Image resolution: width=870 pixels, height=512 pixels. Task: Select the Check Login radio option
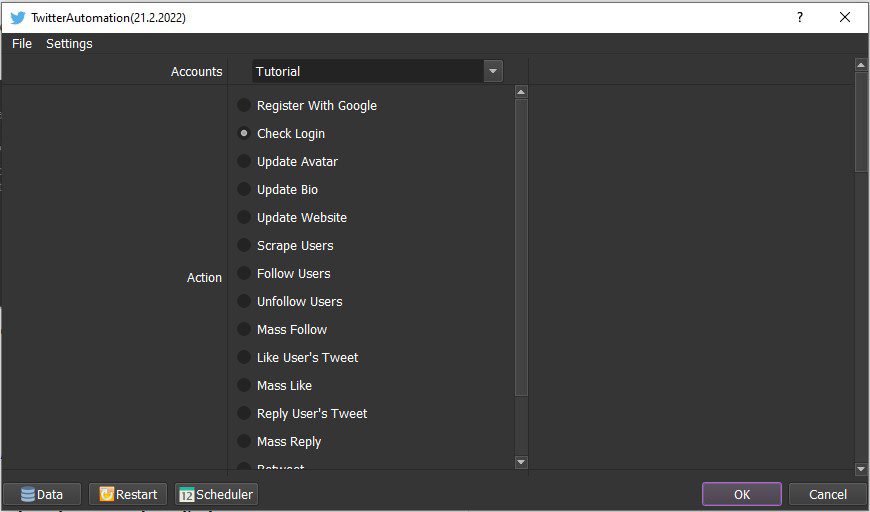point(281,133)
